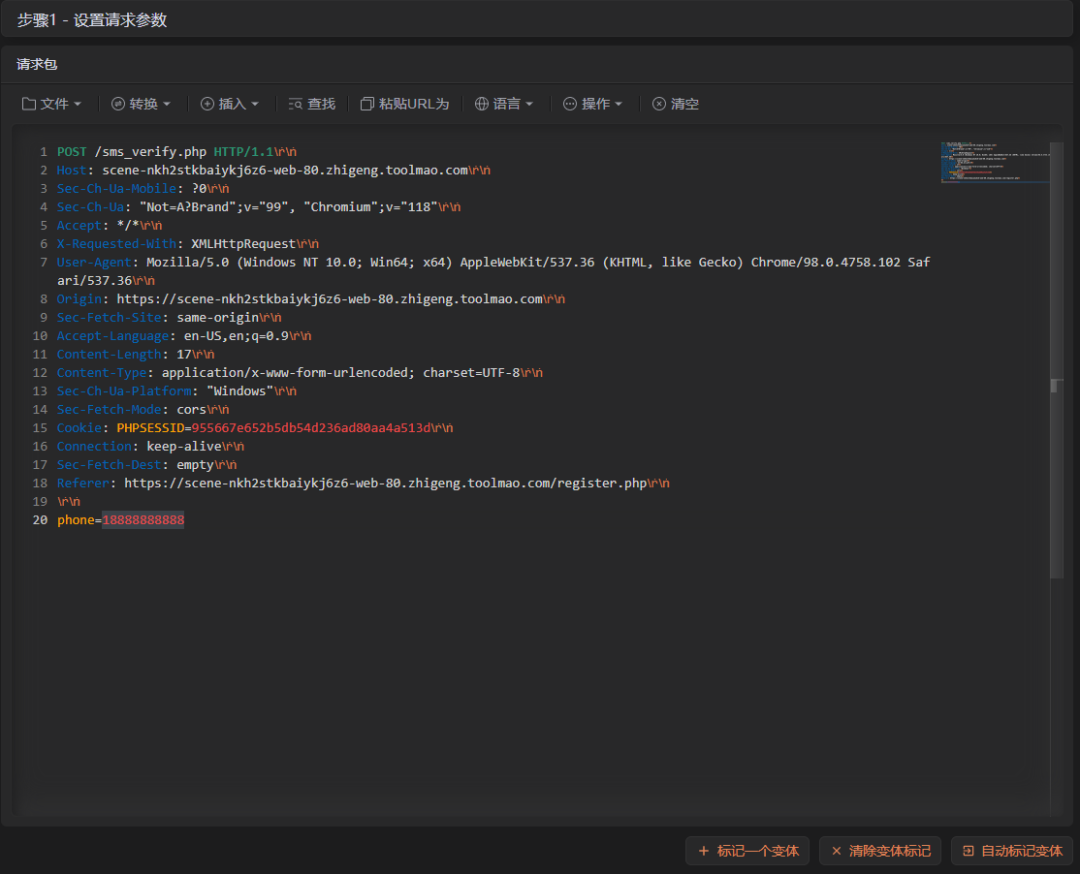Open the 文件 dropdown arrow
The image size is (1080, 874).
(x=78, y=104)
